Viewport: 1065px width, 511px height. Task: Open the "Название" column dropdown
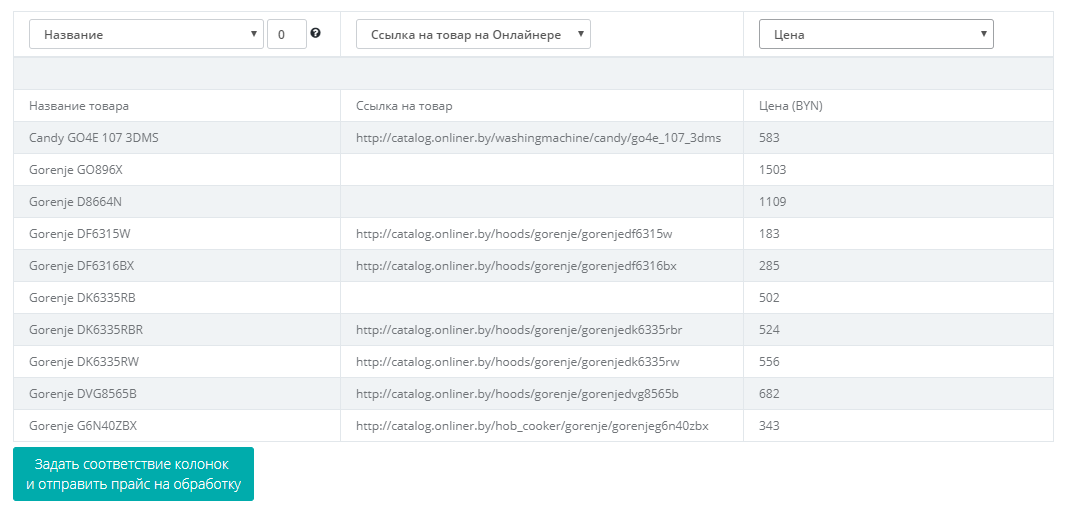pos(146,34)
